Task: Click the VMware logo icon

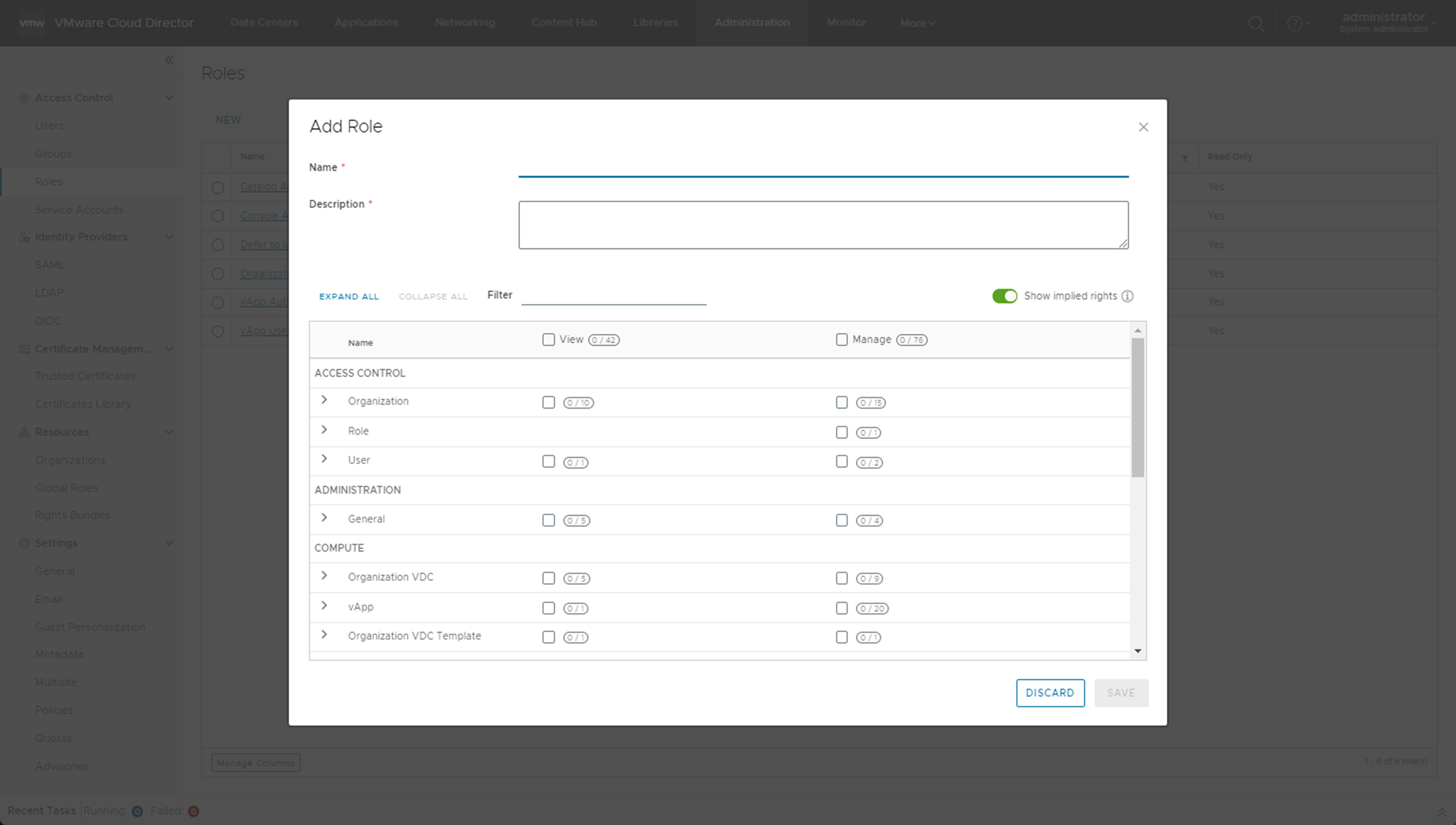Action: click(32, 22)
